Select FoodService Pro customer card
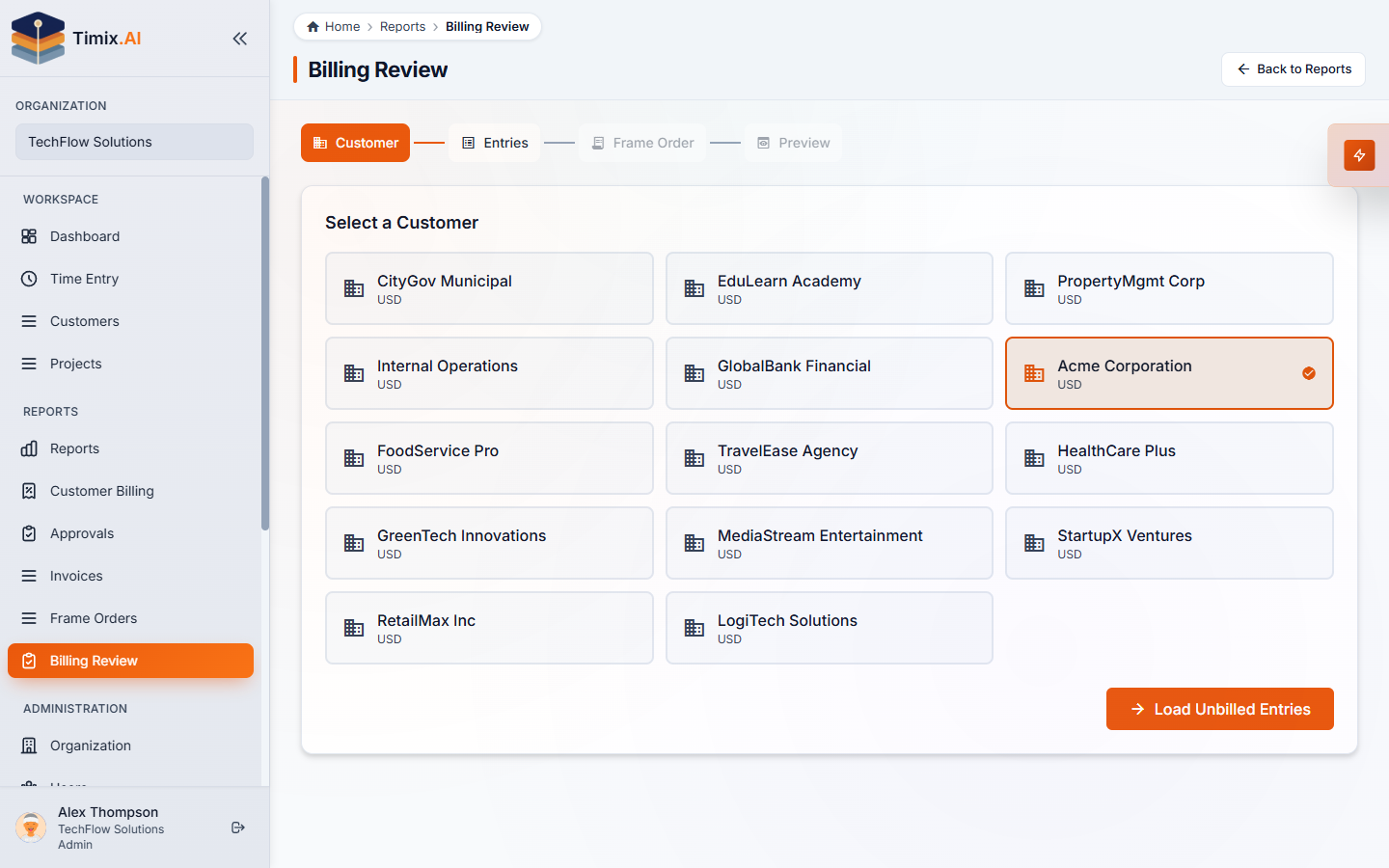This screenshot has height=868, width=1389. [489, 458]
